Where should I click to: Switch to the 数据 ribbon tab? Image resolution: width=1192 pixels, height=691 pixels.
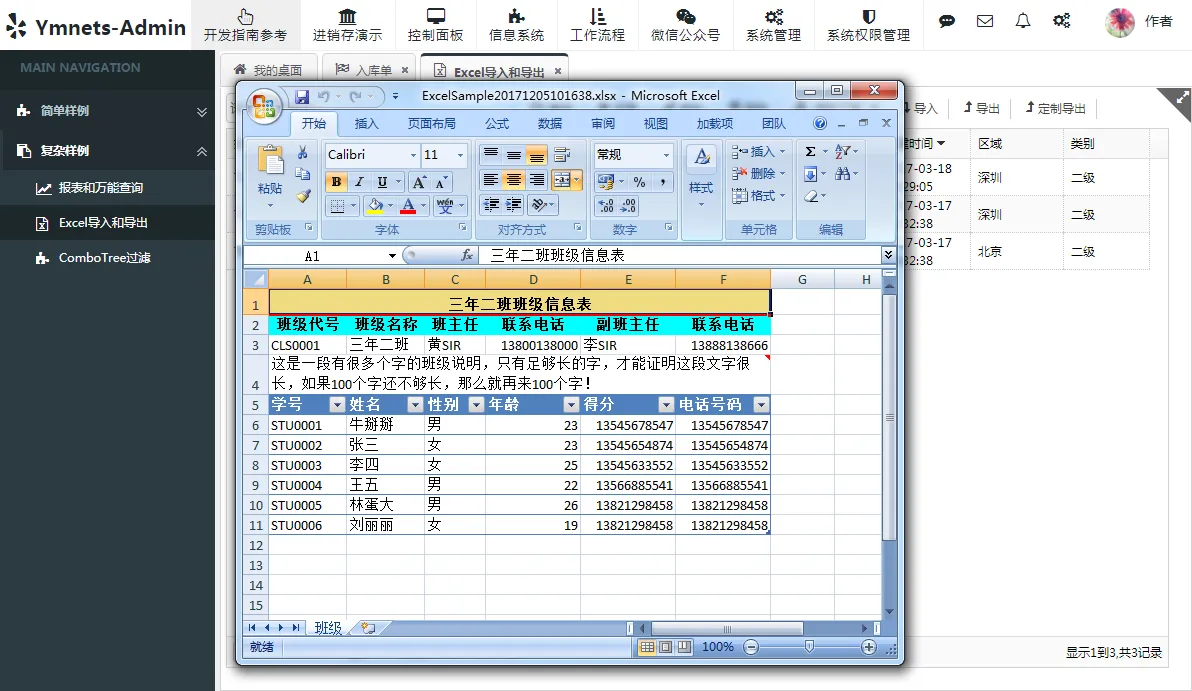[550, 123]
